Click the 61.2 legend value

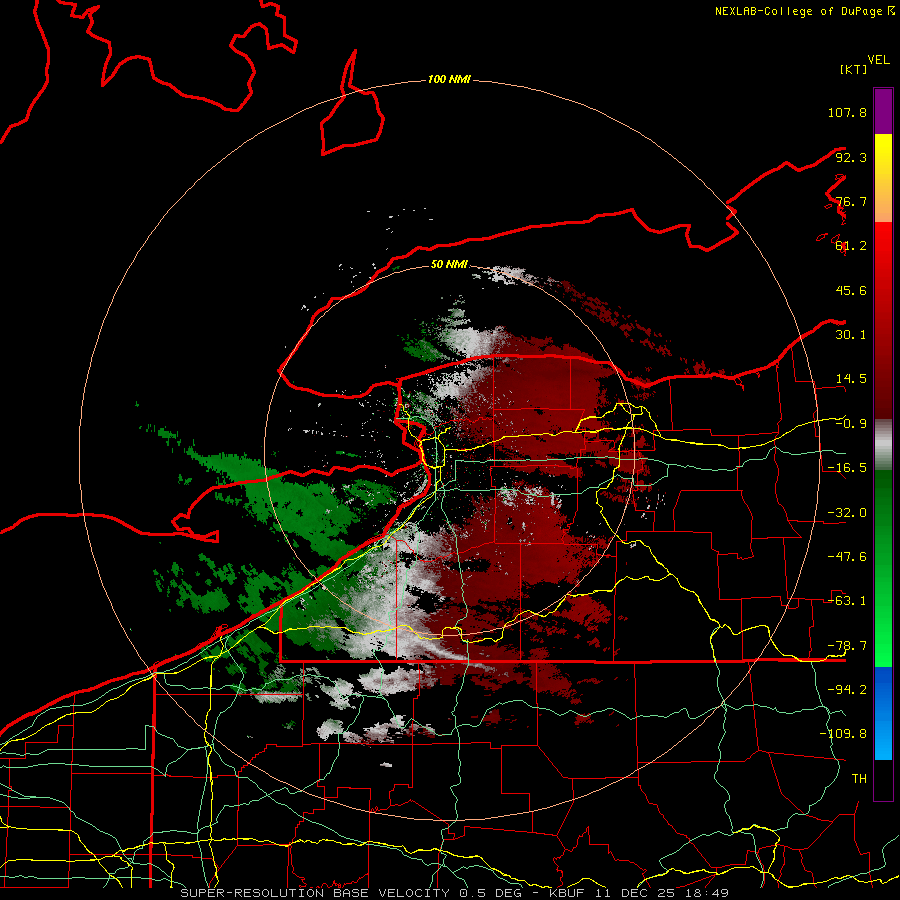851,246
